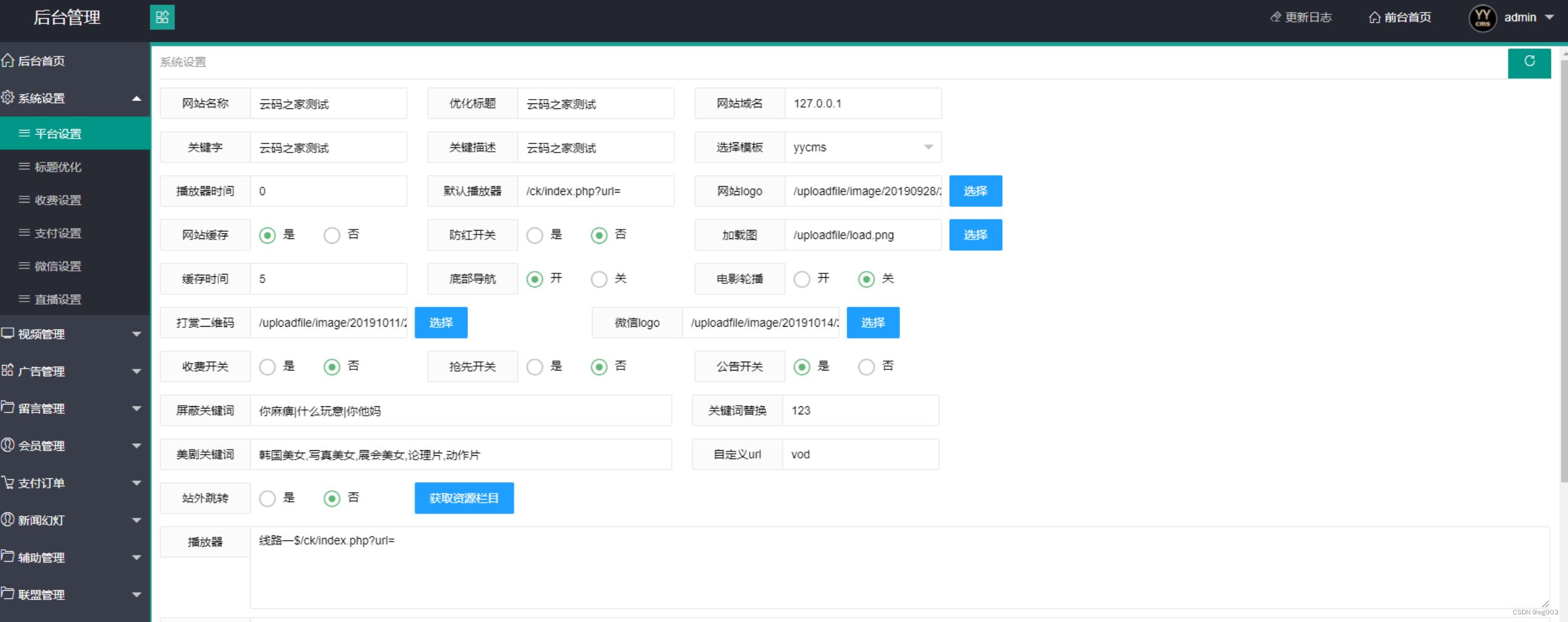
Task: Turn on 防红开关 with 是 option
Action: tap(534, 235)
